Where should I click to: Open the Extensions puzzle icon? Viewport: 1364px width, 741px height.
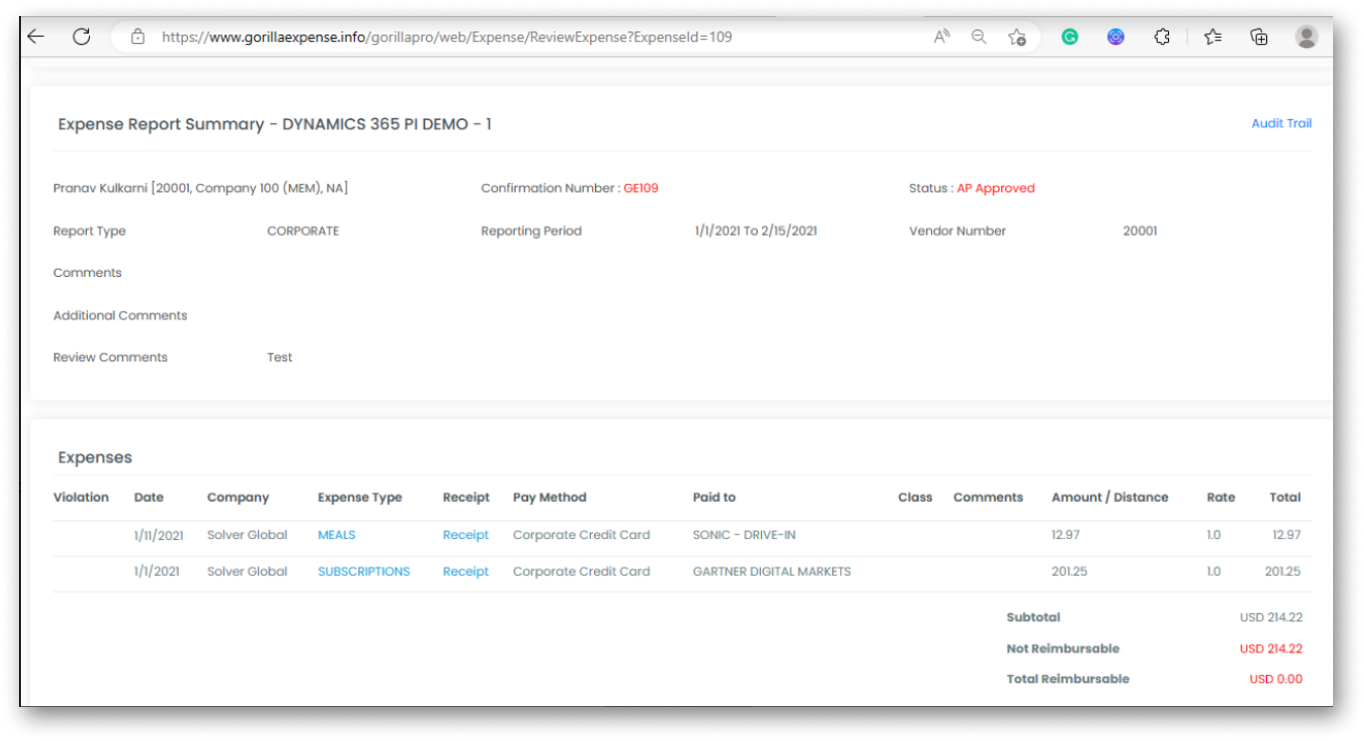[1162, 37]
